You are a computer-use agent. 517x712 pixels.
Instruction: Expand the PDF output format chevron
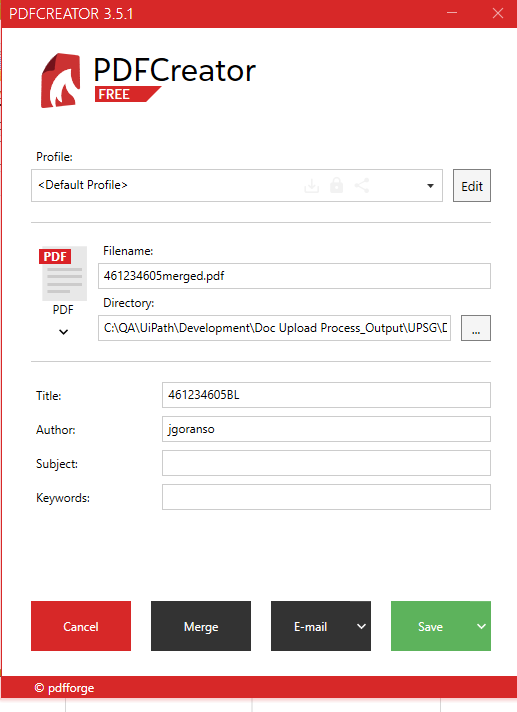click(64, 332)
